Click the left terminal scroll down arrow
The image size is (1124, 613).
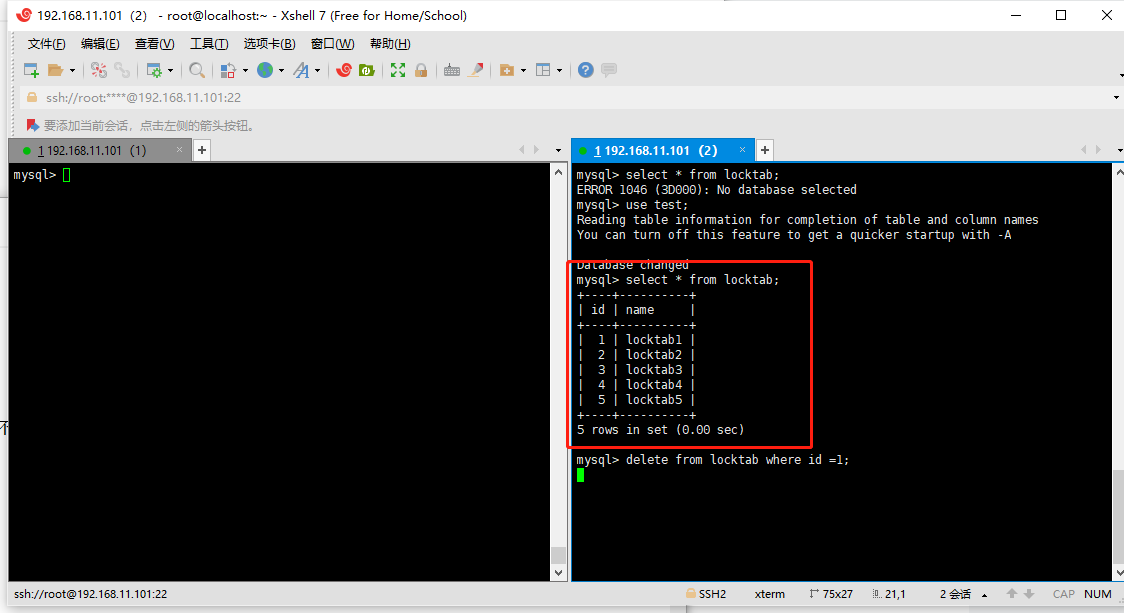tap(559, 573)
